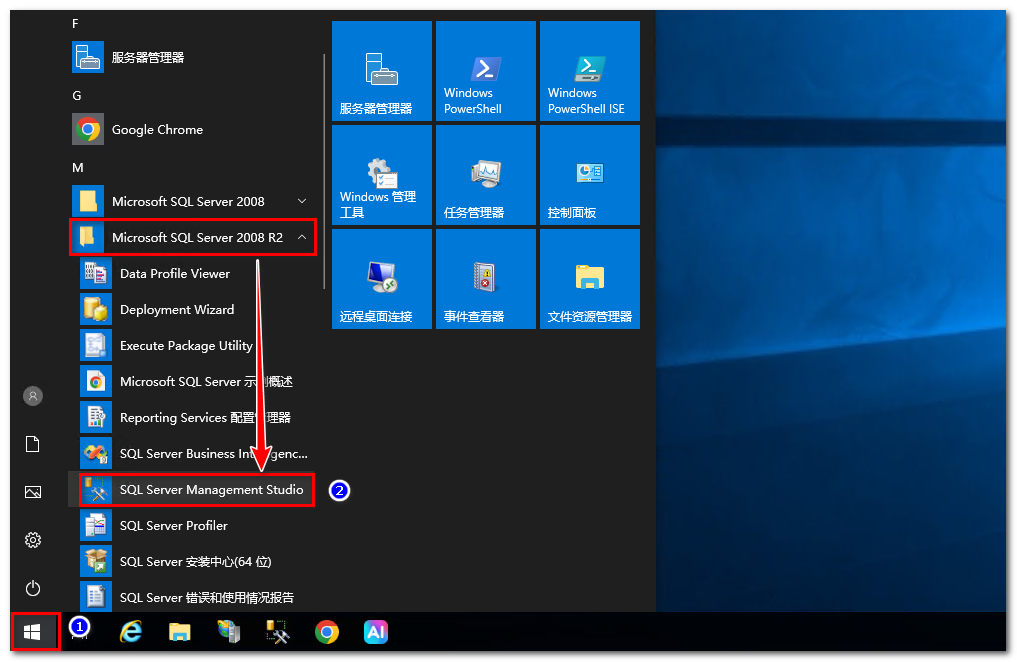
Task: Click the Windows Start button
Action: tap(32, 632)
